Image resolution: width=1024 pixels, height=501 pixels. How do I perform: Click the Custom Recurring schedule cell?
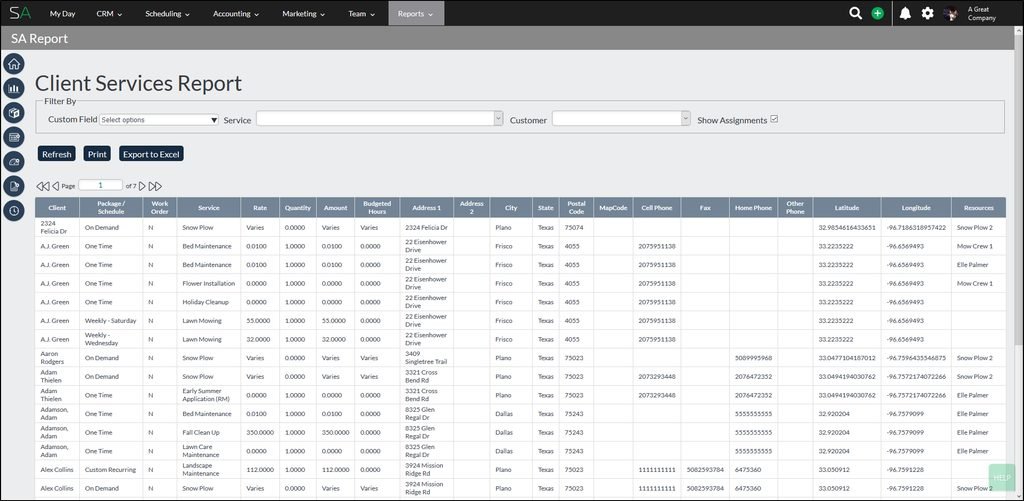pyautogui.click(x=111, y=470)
